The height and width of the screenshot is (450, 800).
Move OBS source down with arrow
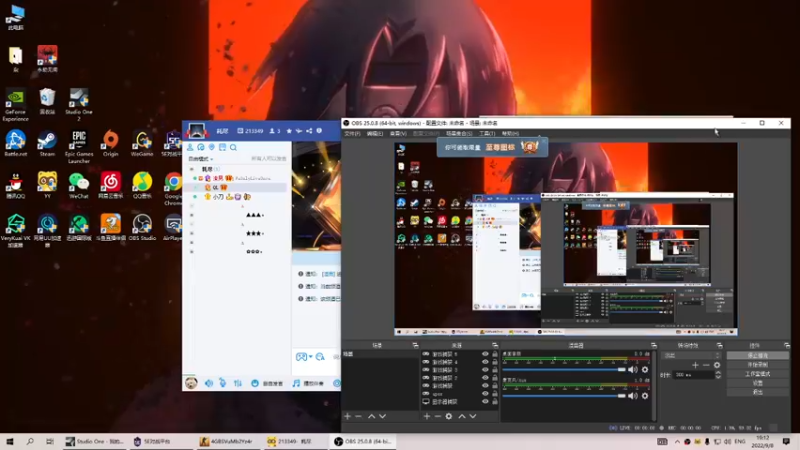[x=473, y=416]
